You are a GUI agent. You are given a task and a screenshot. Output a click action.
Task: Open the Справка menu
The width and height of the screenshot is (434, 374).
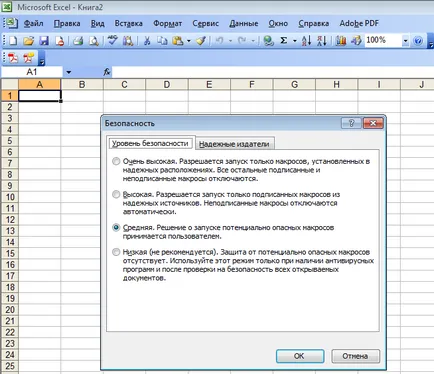(x=313, y=23)
